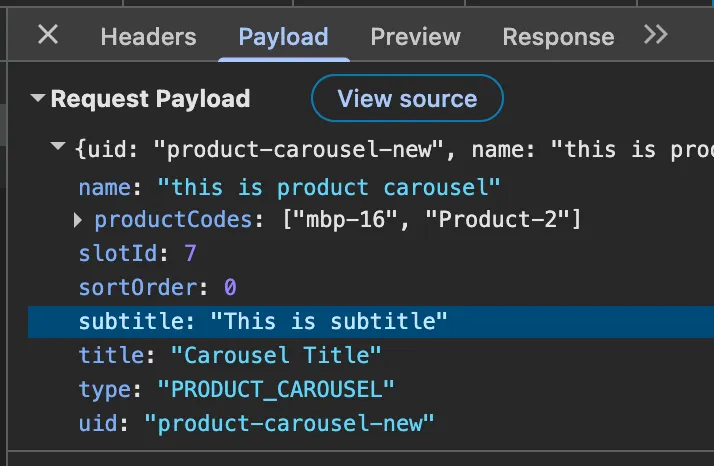Click the "Request Payload" heading text
The image size is (714, 466).
[150, 99]
